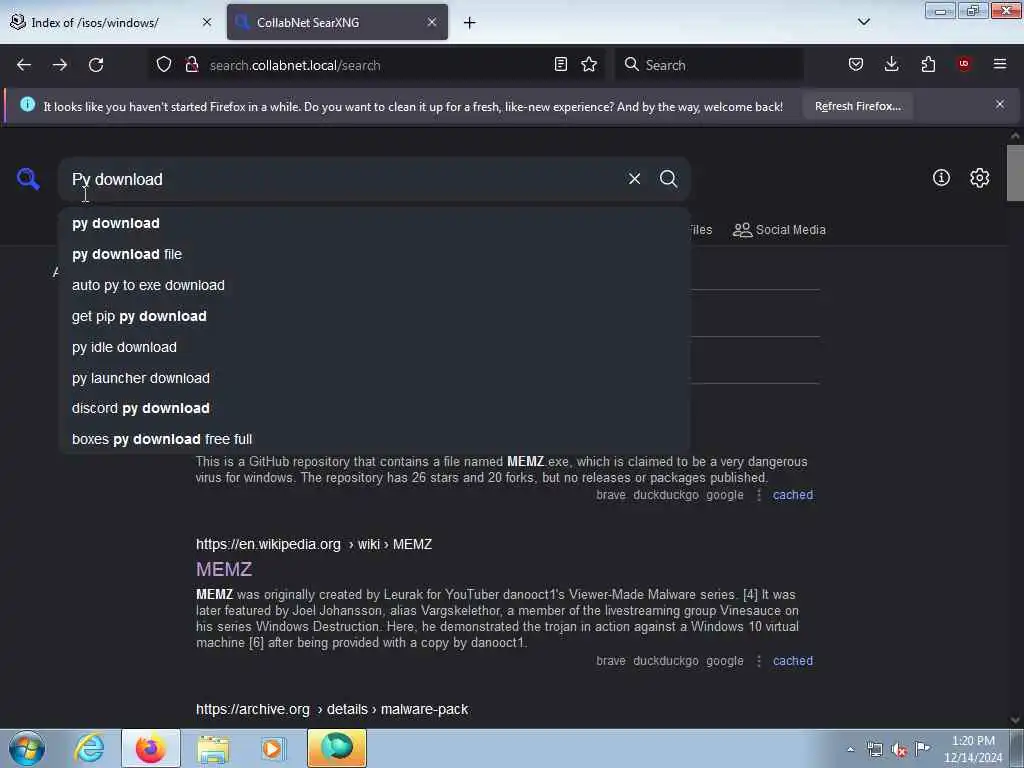Image resolution: width=1024 pixels, height=768 pixels.
Task: Open the Firefox downloads panel
Action: click(891, 64)
